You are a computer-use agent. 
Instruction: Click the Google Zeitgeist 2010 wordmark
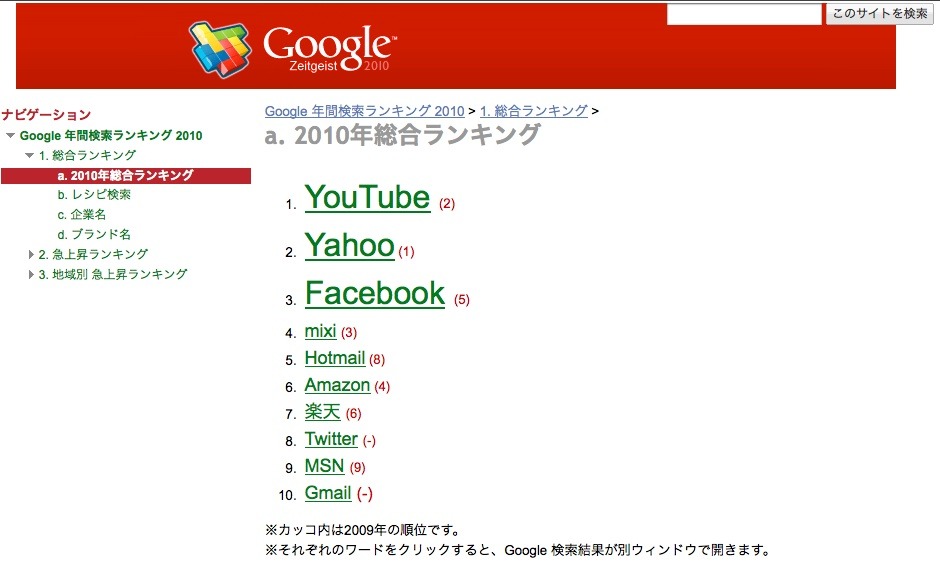pos(330,49)
